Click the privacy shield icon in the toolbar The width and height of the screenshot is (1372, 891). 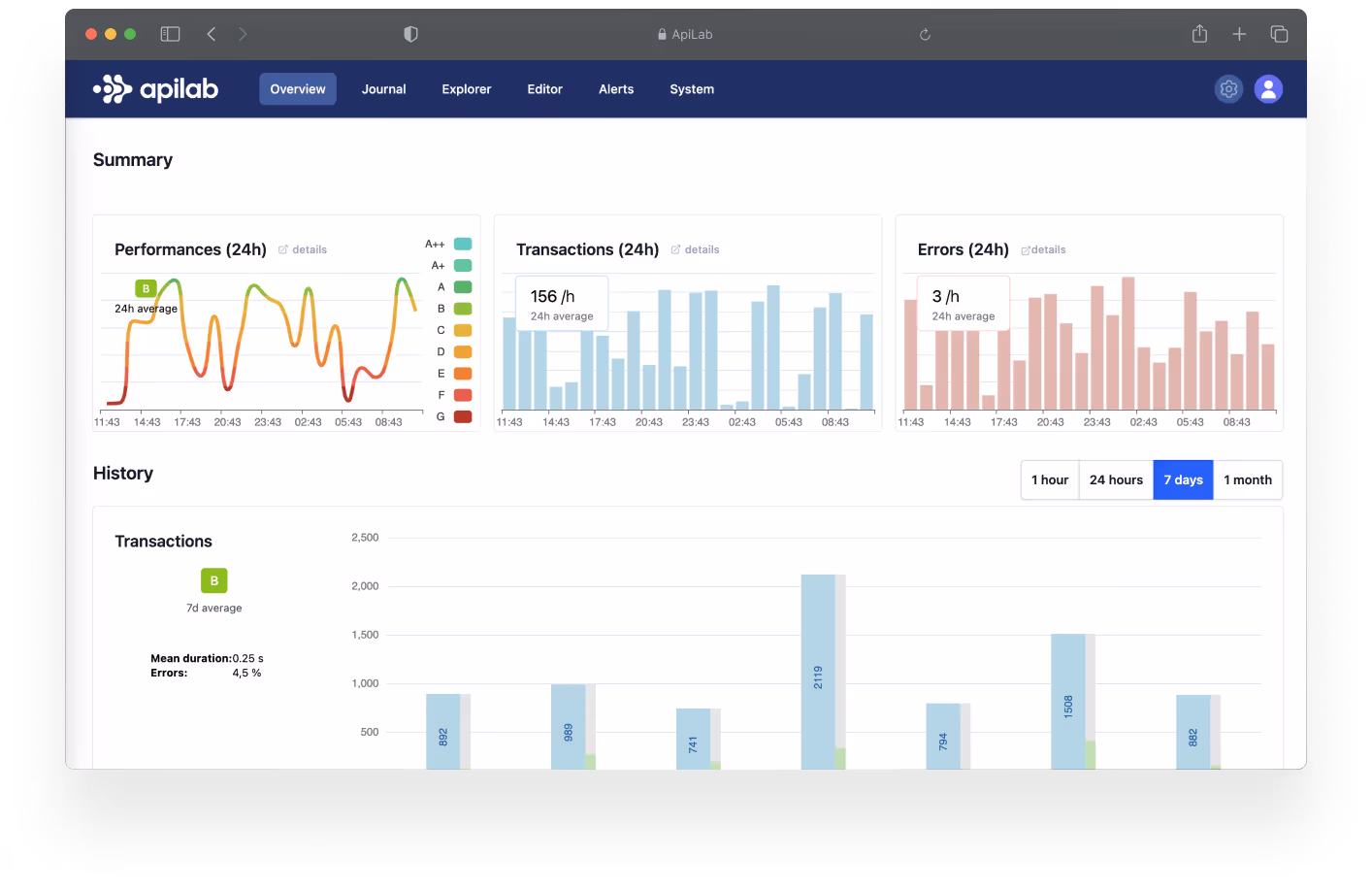coord(410,33)
